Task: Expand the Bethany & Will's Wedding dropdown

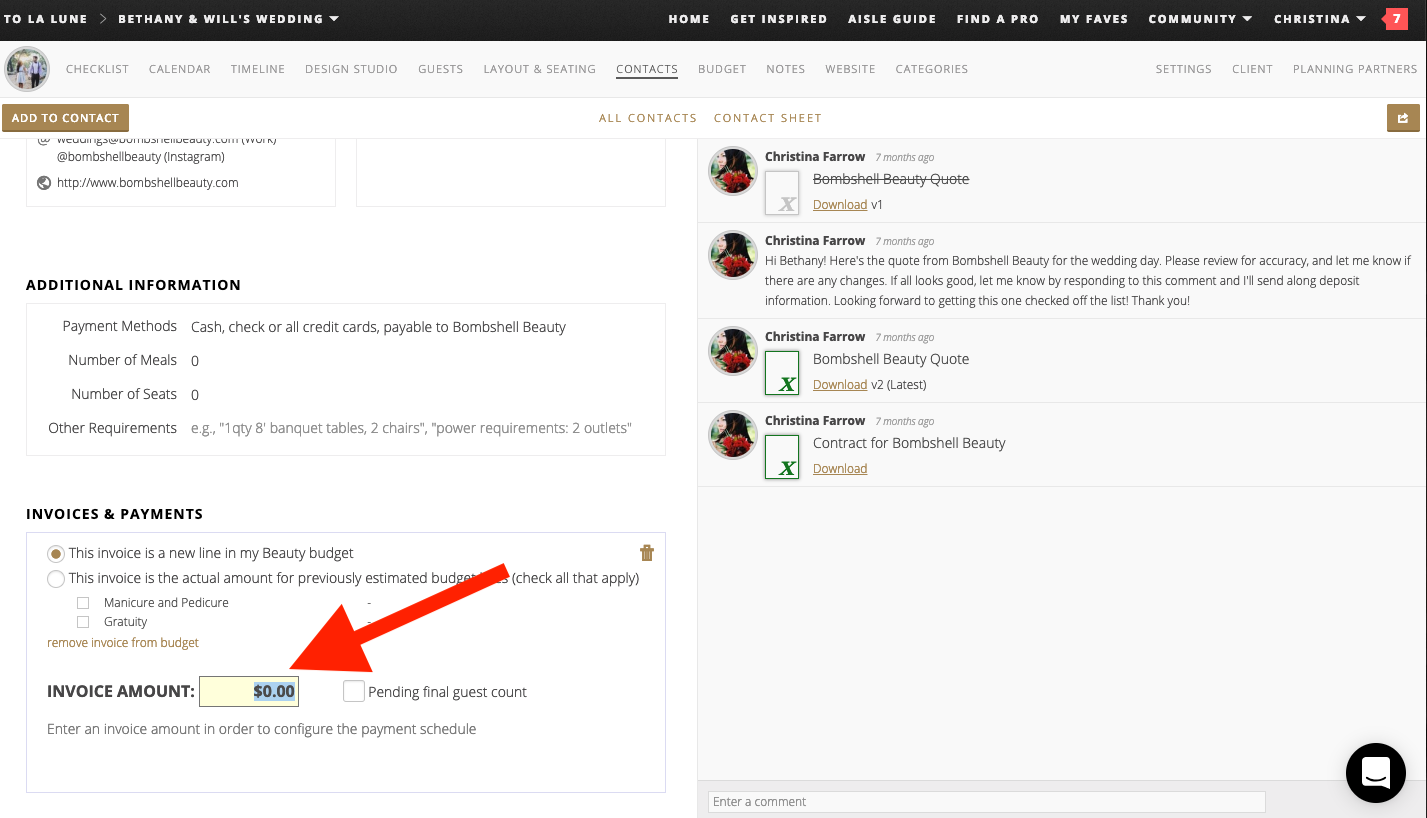Action: (229, 19)
